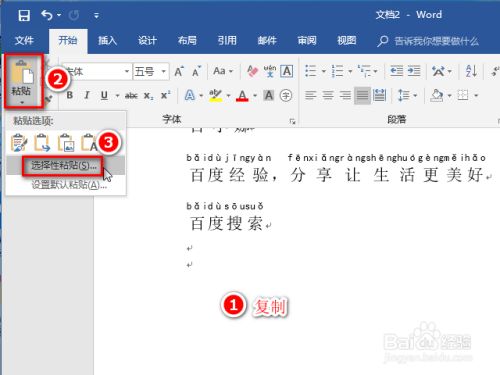Increase font size with the grow-font icon
The image size is (500, 375).
(179, 71)
